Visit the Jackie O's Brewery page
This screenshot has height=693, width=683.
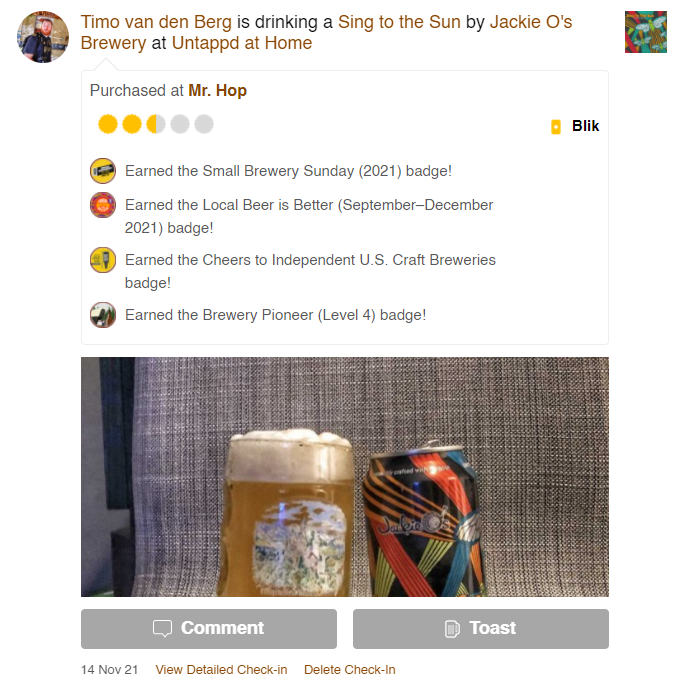[x=326, y=33]
